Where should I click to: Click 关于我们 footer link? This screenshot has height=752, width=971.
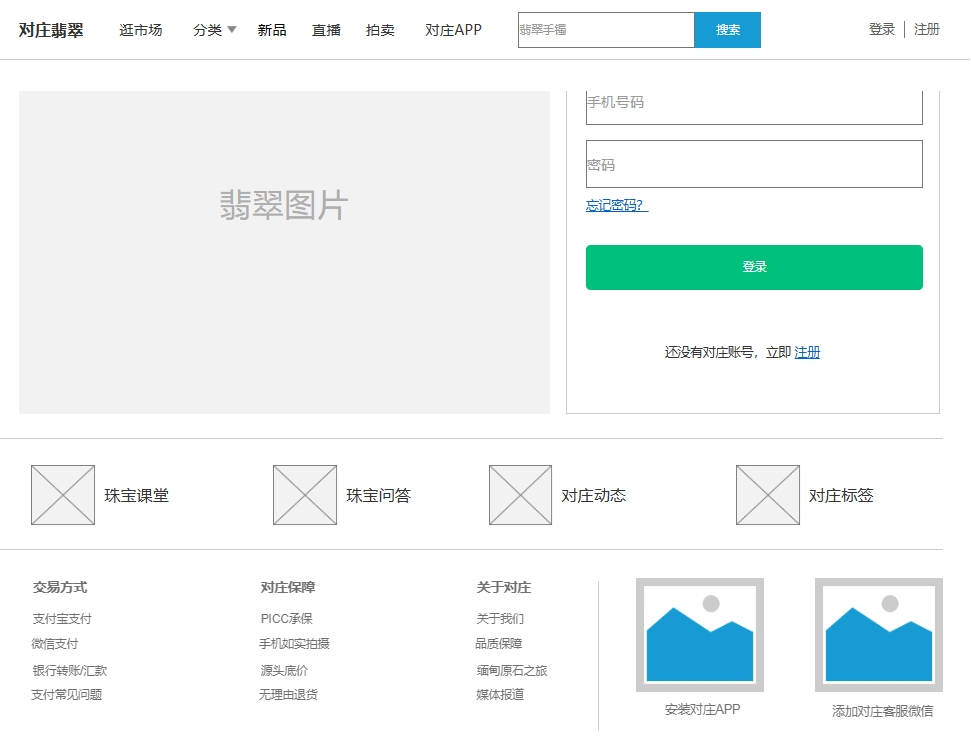click(x=500, y=619)
